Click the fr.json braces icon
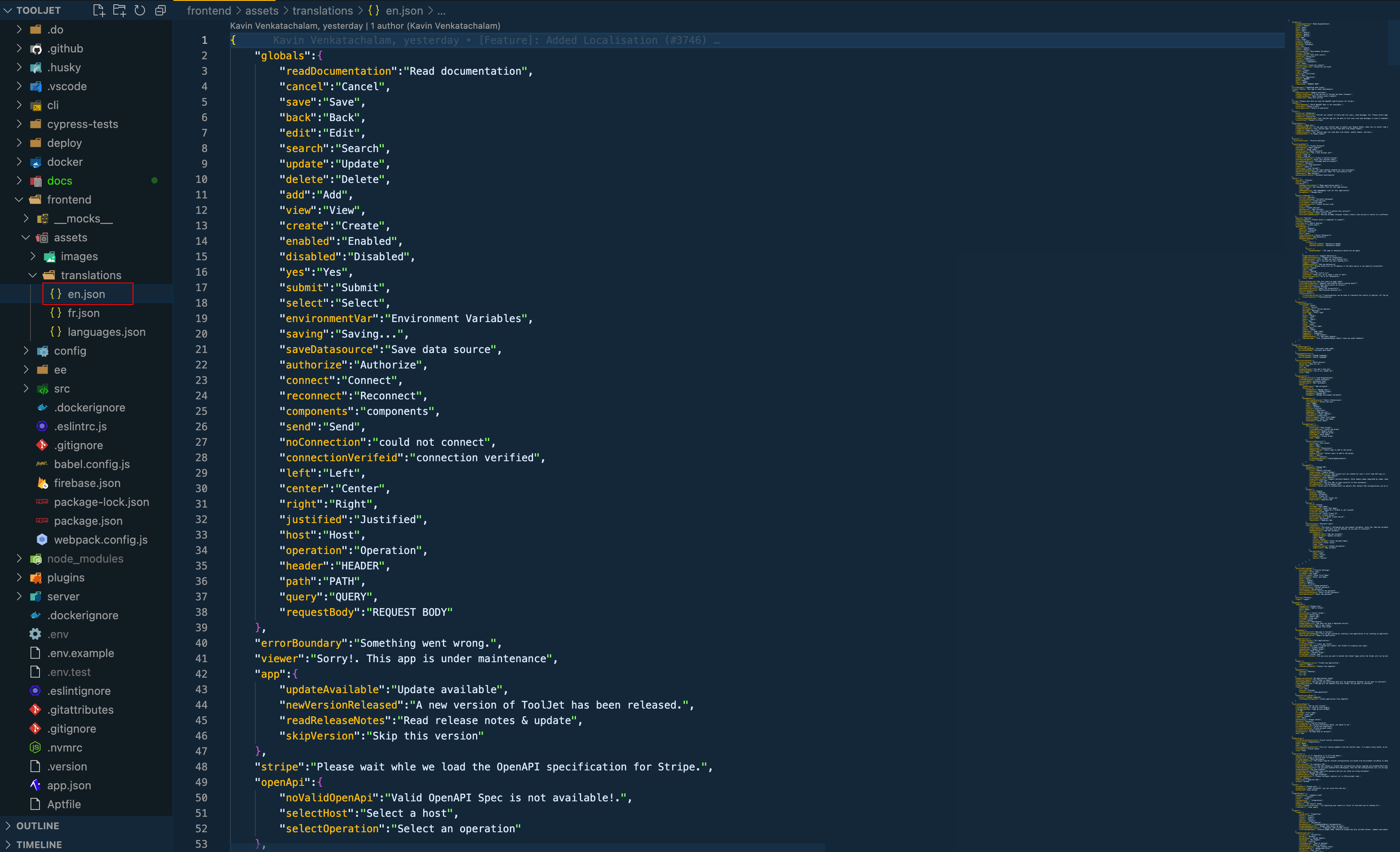 click(x=56, y=313)
